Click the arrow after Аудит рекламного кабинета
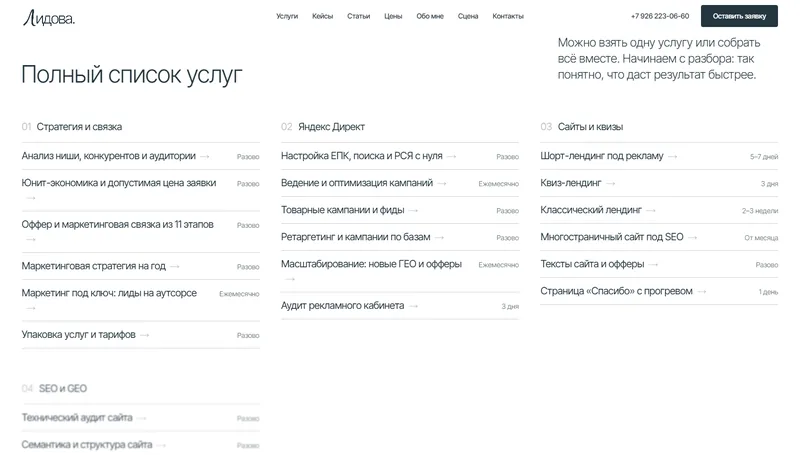The height and width of the screenshot is (455, 800). 414,306
